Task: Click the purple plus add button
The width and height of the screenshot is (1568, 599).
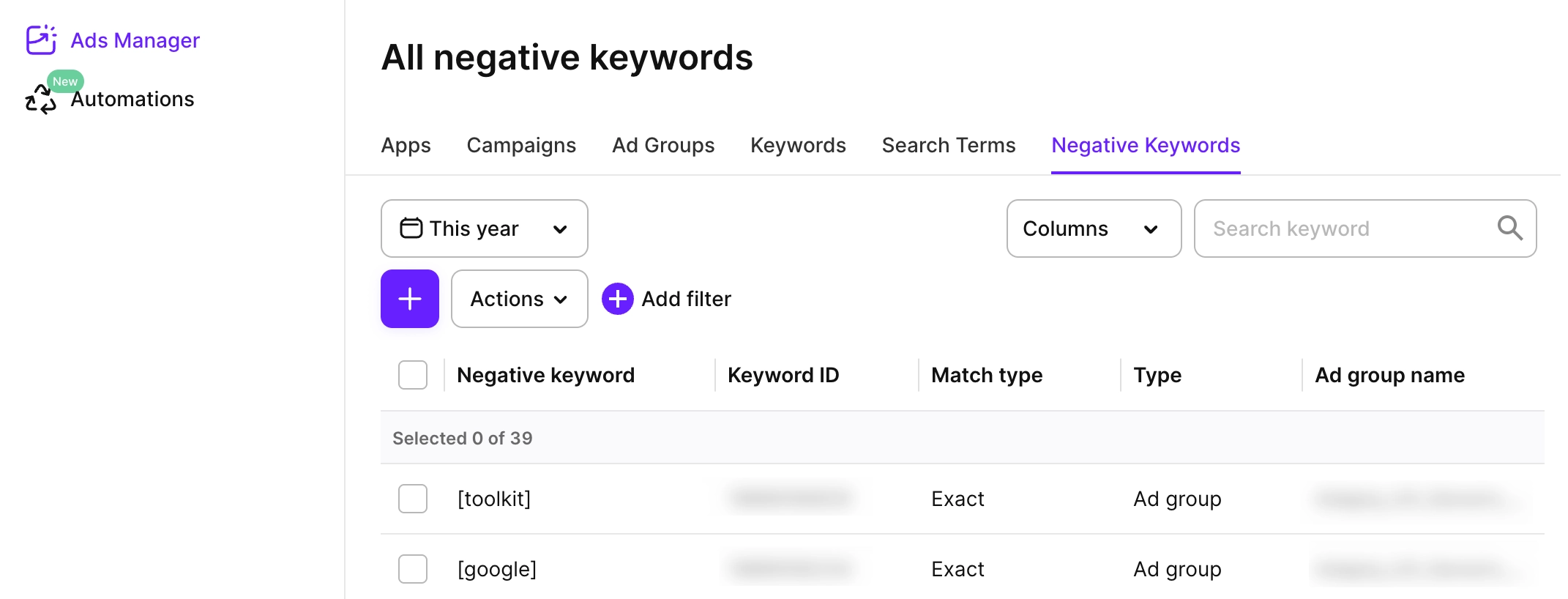Action: click(x=410, y=299)
